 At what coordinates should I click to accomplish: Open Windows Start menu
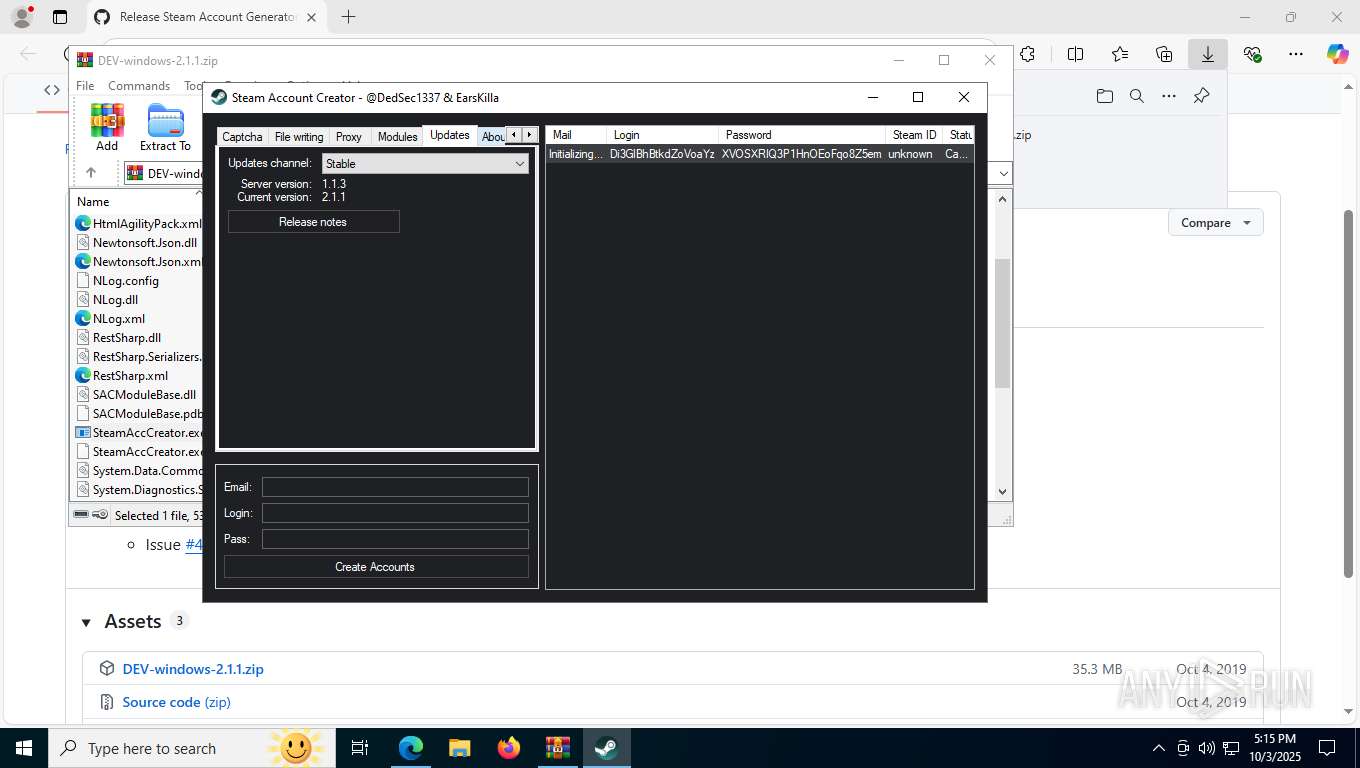pyautogui.click(x=23, y=748)
